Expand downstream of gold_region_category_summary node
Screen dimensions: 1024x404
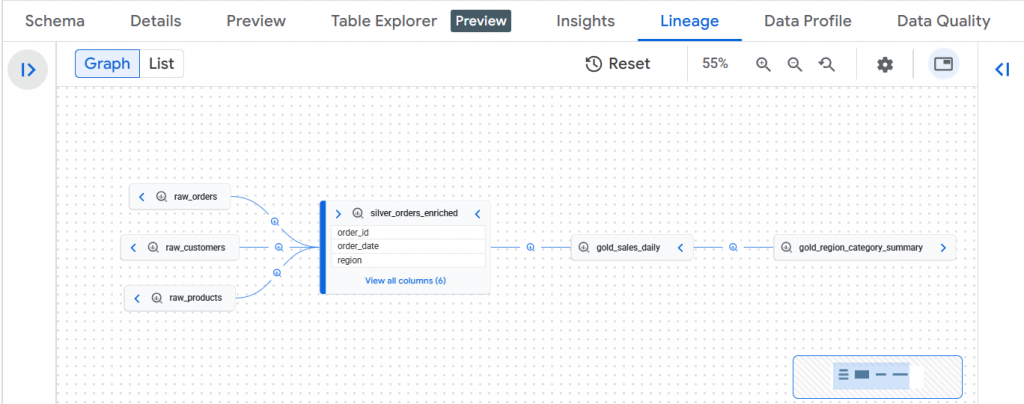coord(942,247)
